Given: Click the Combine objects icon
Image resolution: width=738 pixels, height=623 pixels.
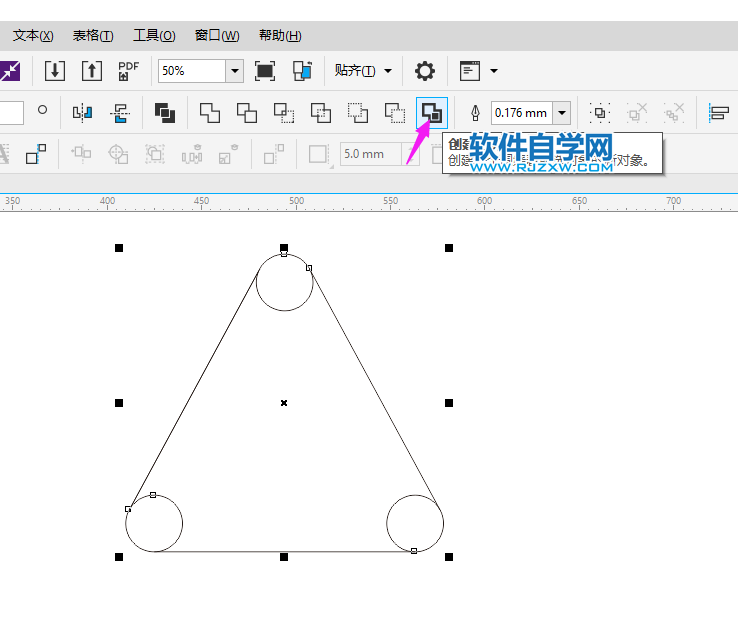Looking at the screenshot, I should pos(165,112).
